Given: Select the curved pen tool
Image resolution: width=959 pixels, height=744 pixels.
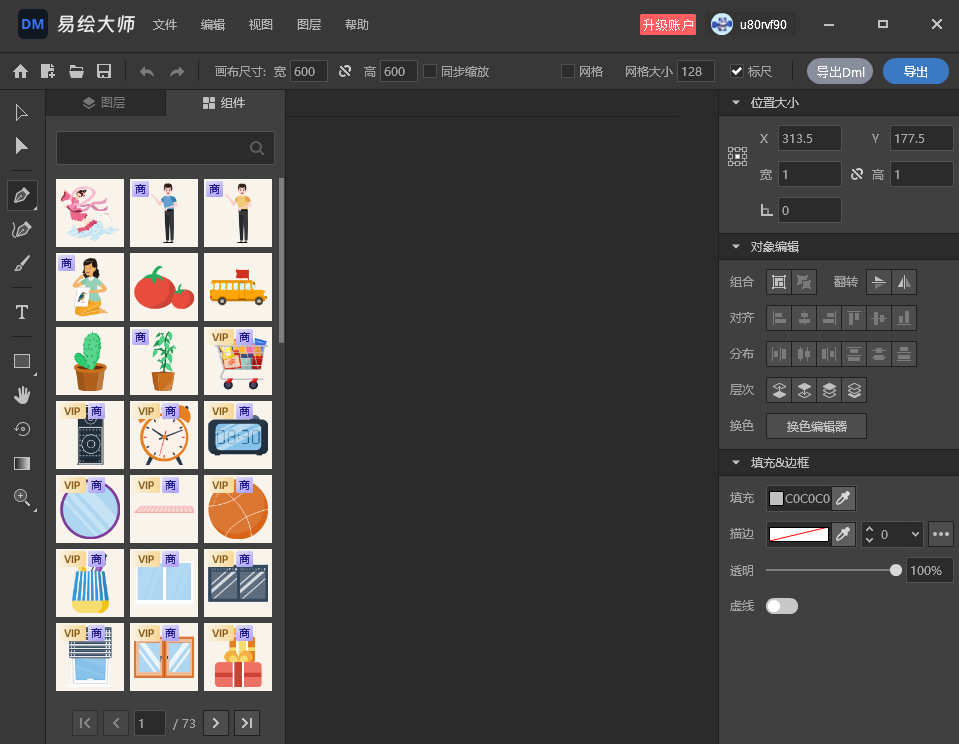Looking at the screenshot, I should (x=22, y=229).
